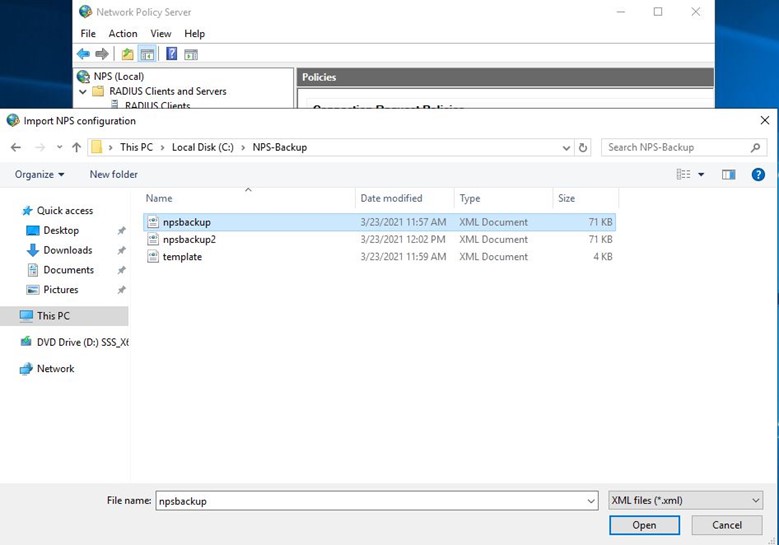Click the Open button
This screenshot has height=545, width=779.
tap(644, 525)
